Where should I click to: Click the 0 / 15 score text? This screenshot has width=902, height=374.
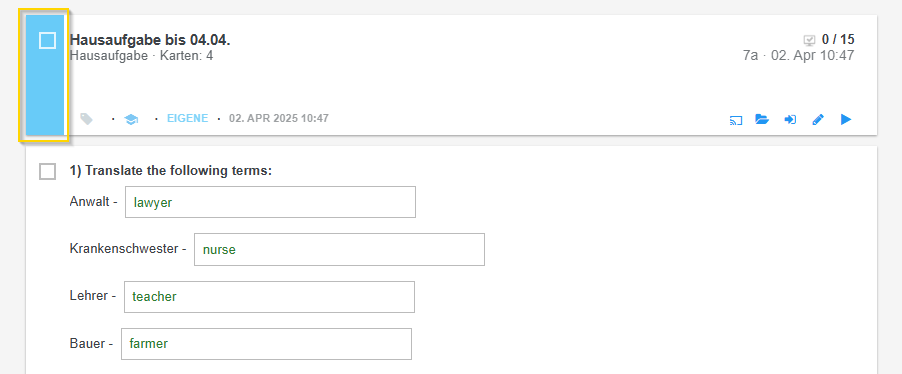(838, 40)
